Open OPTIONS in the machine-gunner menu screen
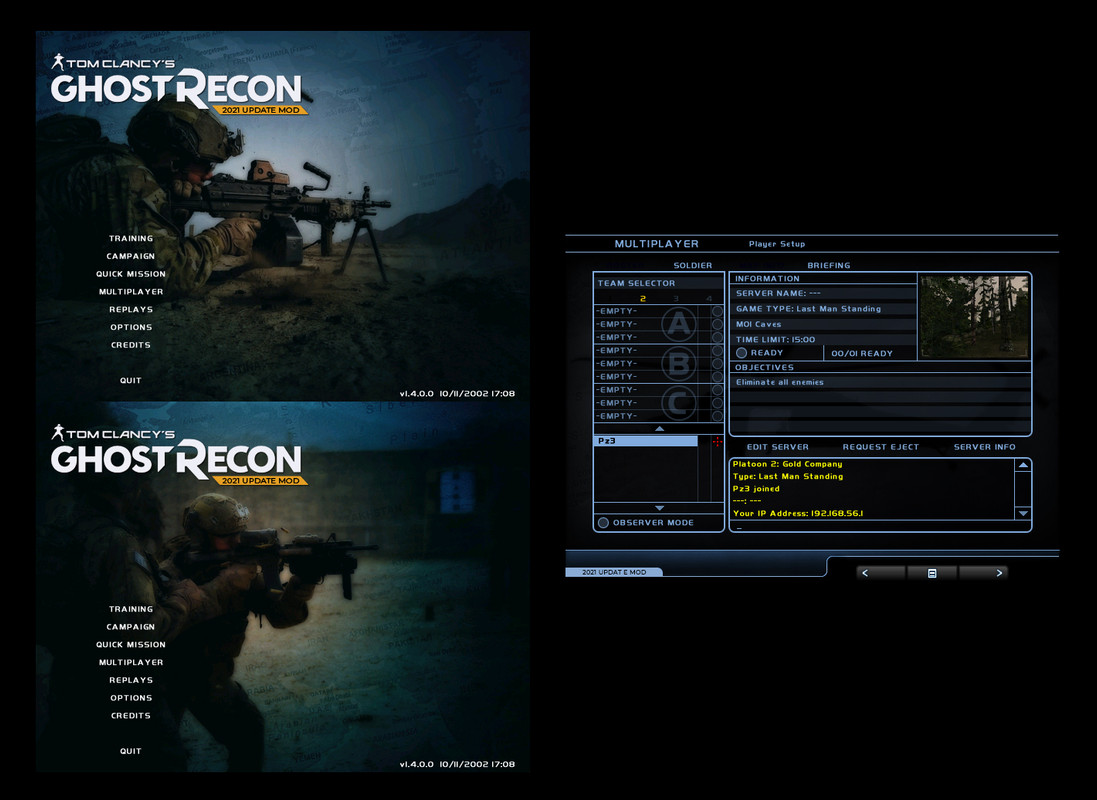The height and width of the screenshot is (800, 1097). (131, 328)
